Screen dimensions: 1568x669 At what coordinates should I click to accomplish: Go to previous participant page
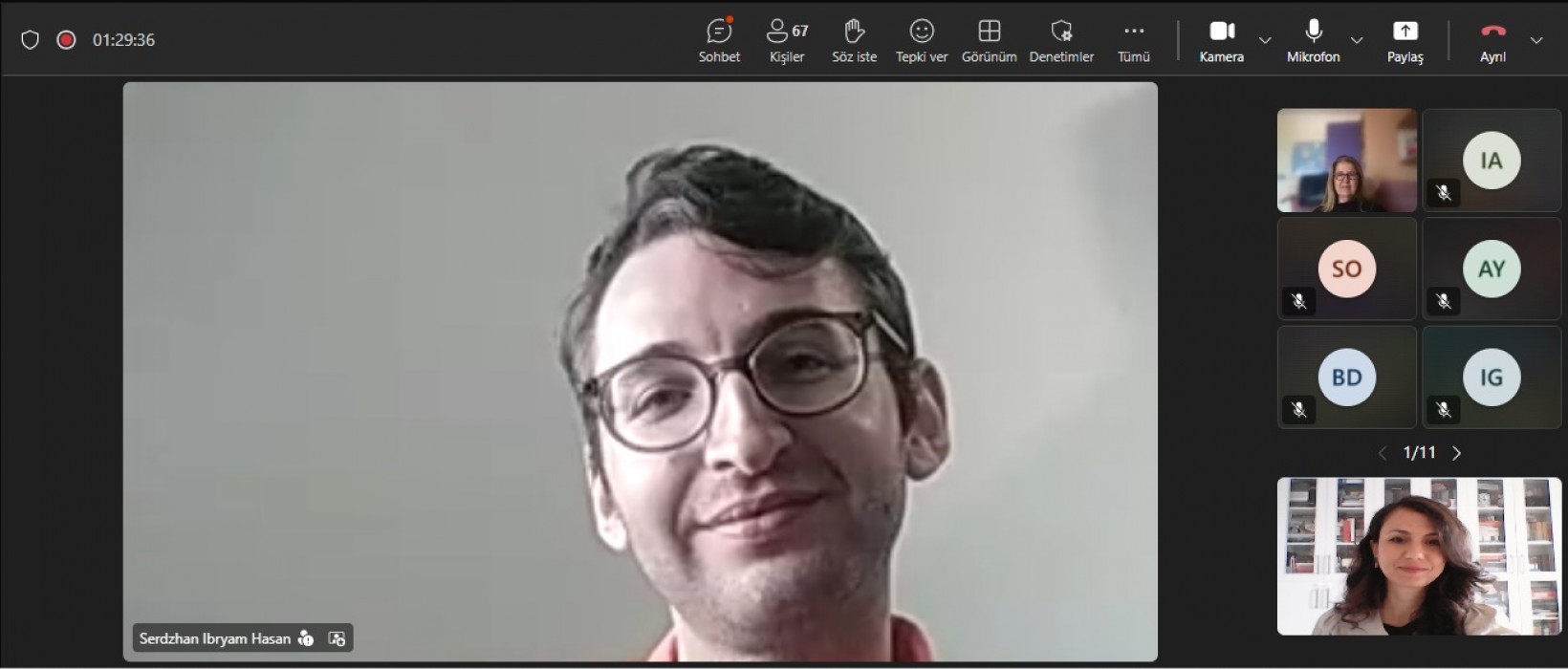click(1382, 453)
